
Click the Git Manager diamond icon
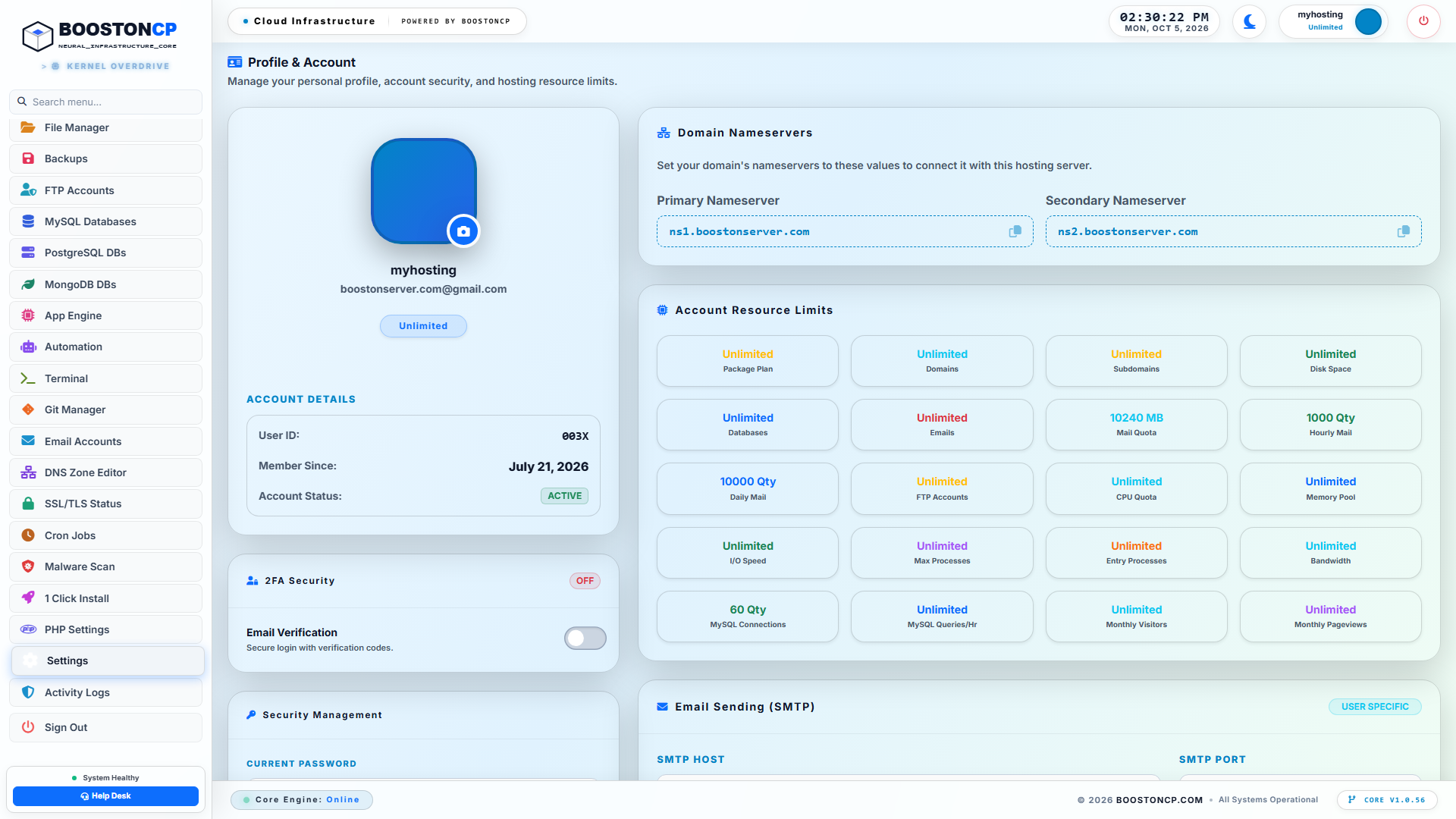28,409
